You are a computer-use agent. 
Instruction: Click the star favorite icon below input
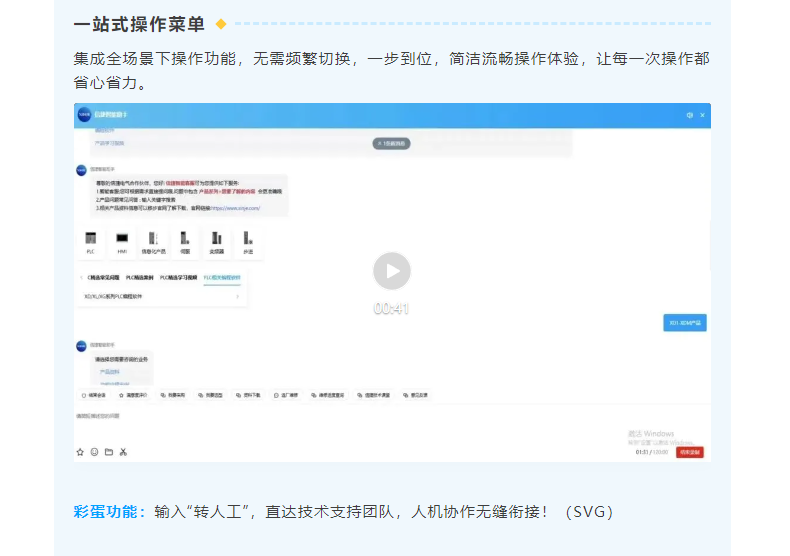click(x=81, y=452)
